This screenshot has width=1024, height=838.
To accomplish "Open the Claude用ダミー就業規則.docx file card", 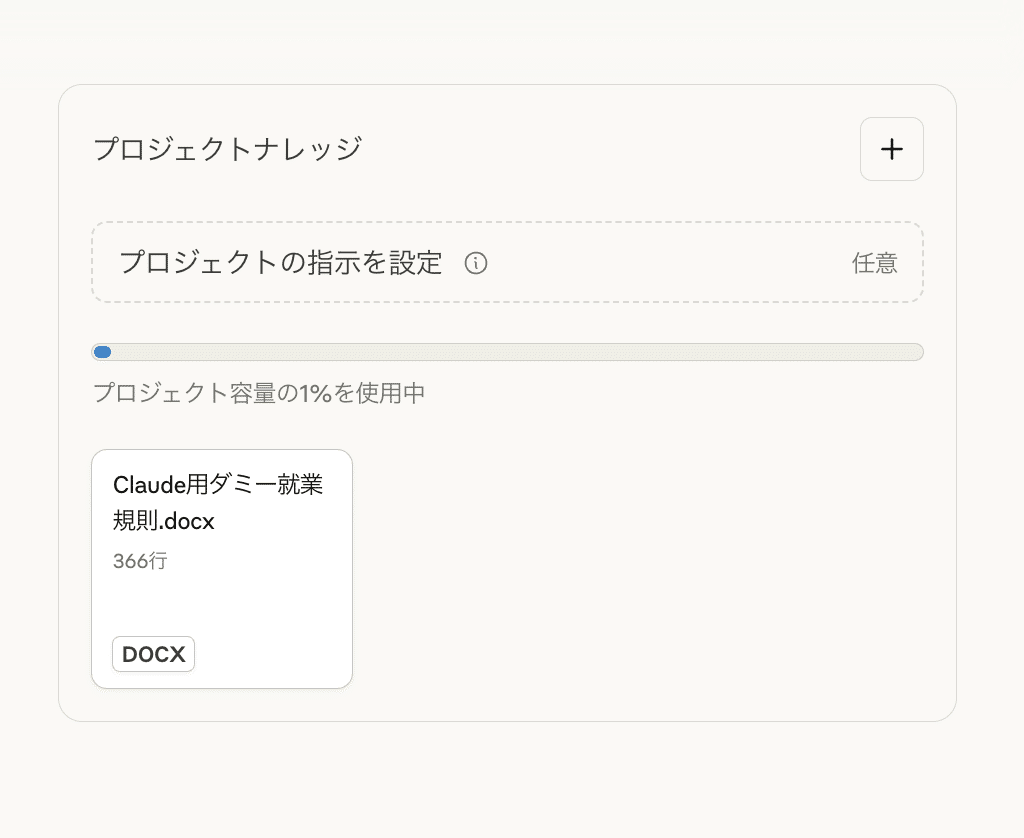I will 222,568.
